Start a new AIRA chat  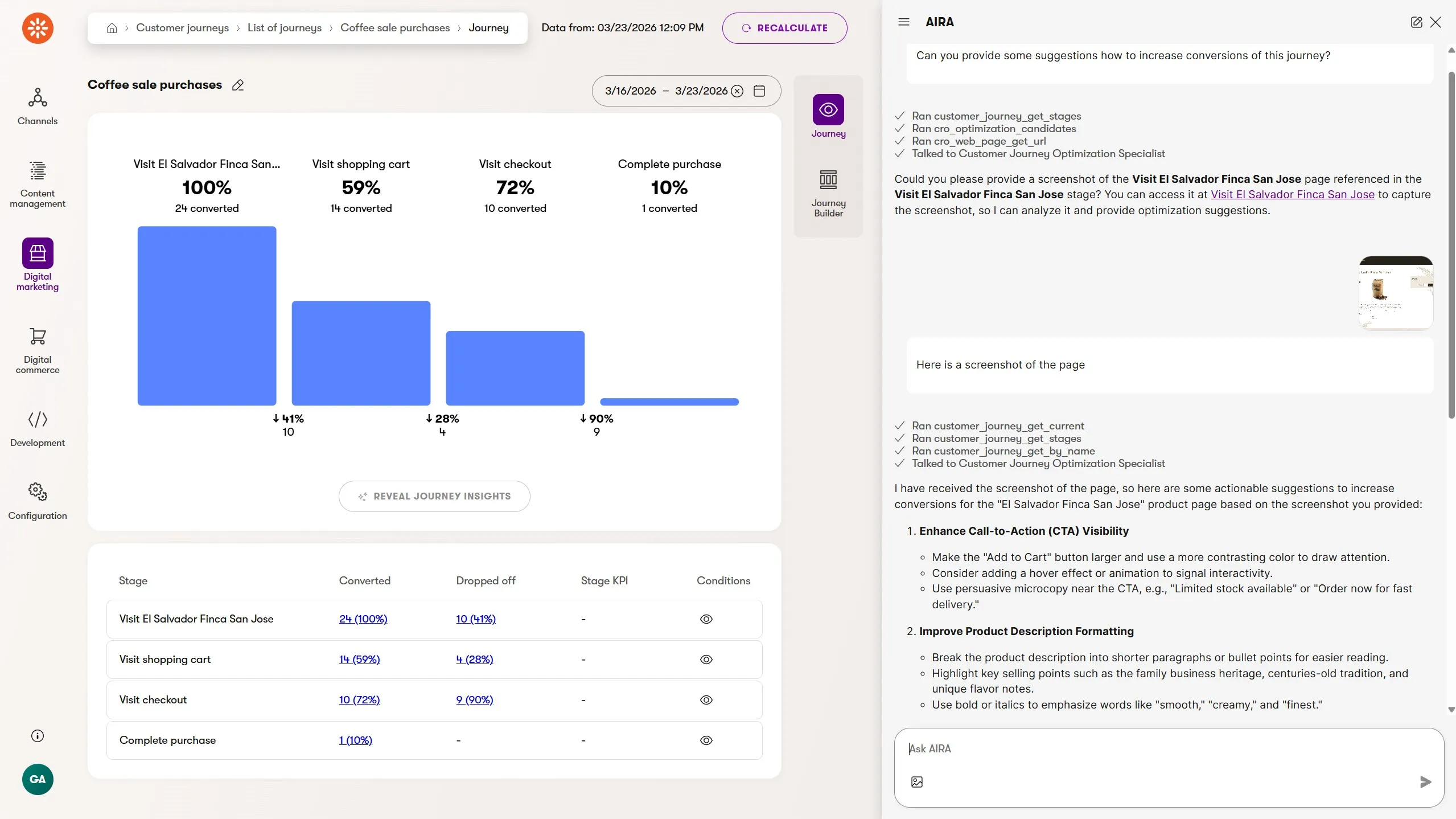(1417, 22)
